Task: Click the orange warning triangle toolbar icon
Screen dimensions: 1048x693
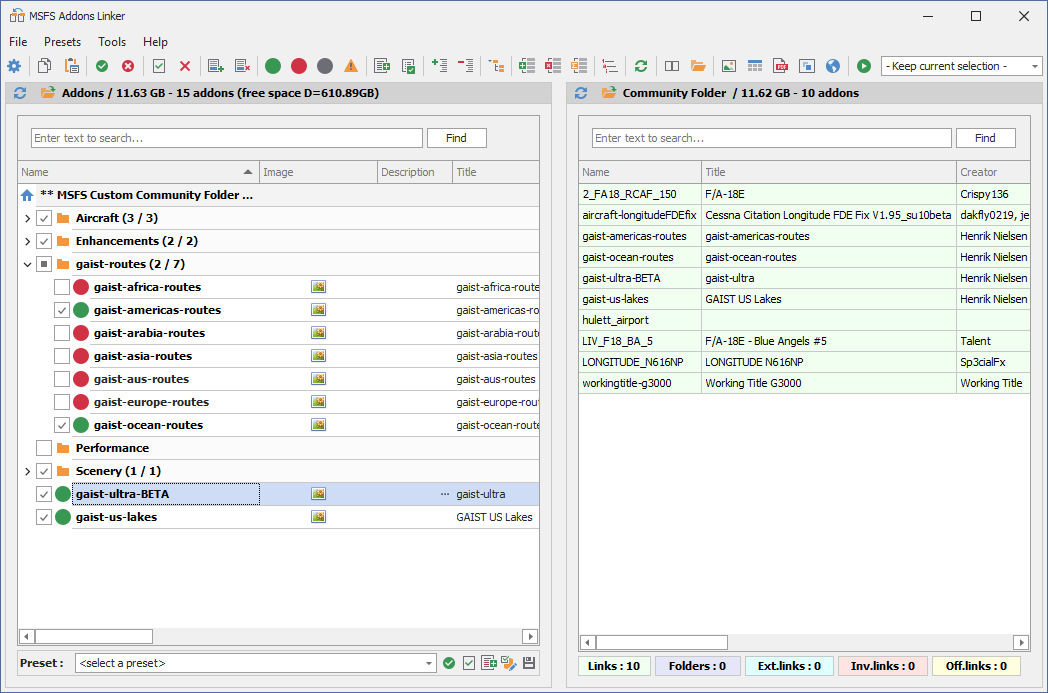Action: point(351,66)
